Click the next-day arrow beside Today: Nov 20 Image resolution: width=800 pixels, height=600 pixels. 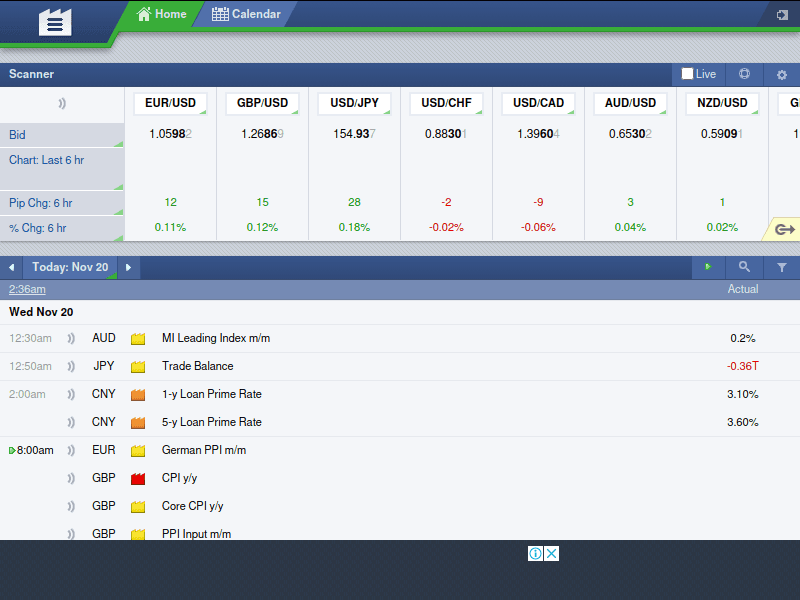[x=127, y=267]
